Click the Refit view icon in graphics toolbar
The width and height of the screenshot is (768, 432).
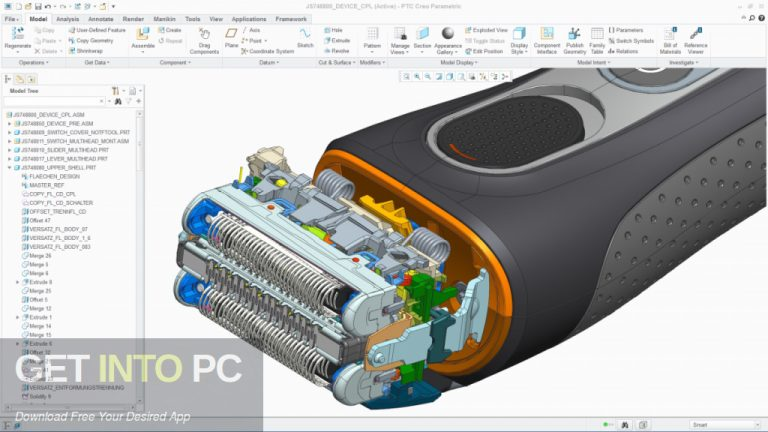[x=406, y=76]
